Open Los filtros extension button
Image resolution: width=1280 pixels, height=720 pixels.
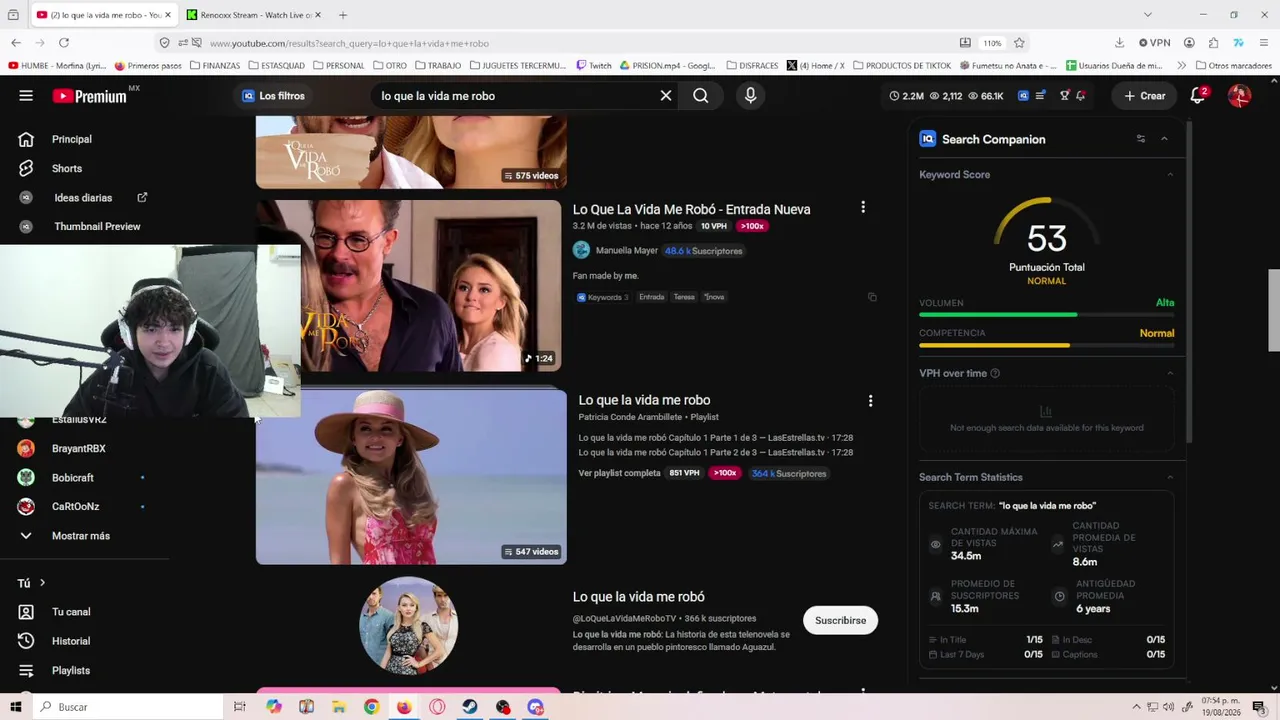(273, 96)
